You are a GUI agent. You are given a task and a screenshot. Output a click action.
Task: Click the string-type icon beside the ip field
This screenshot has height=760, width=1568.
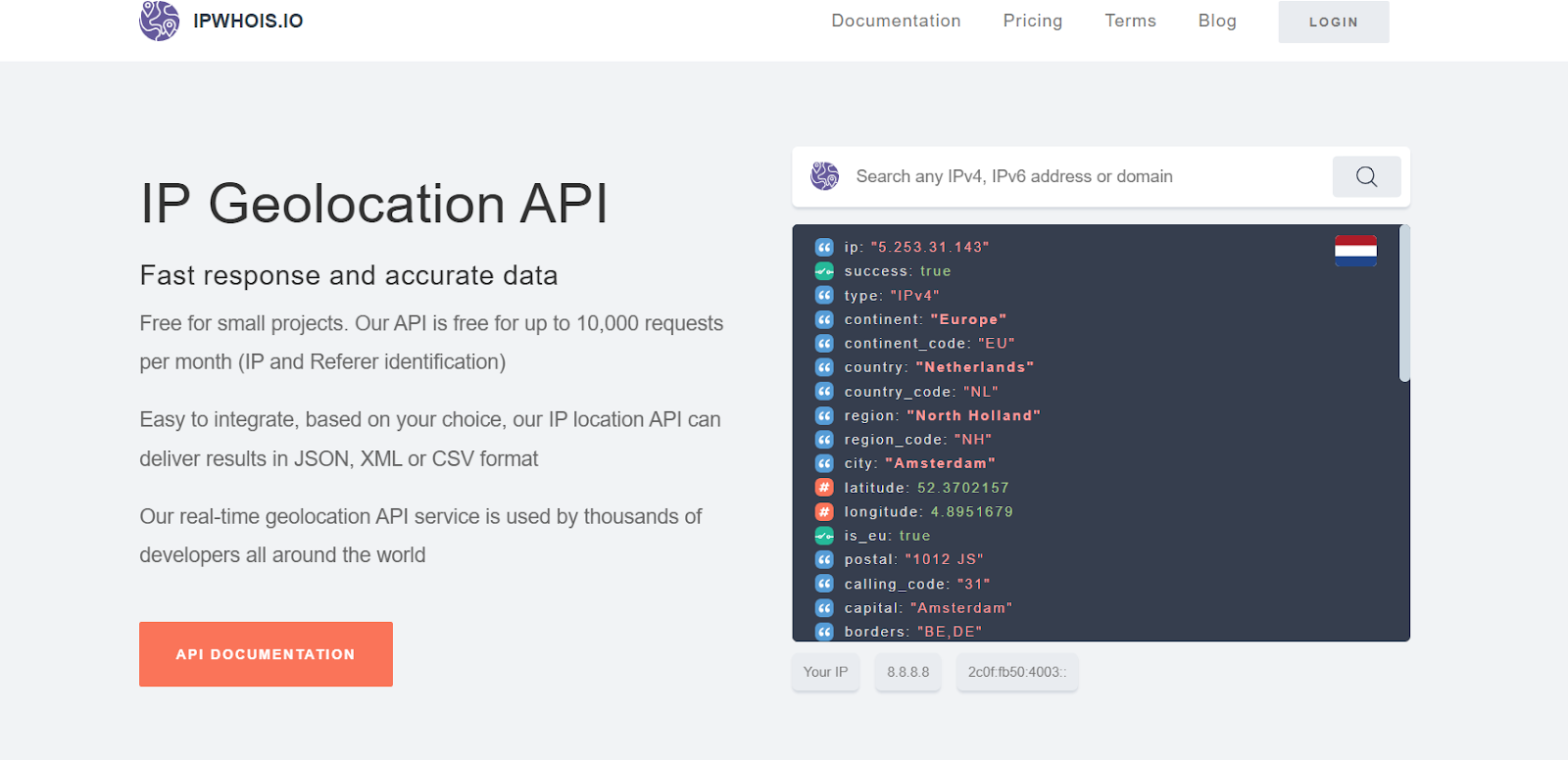tap(824, 247)
